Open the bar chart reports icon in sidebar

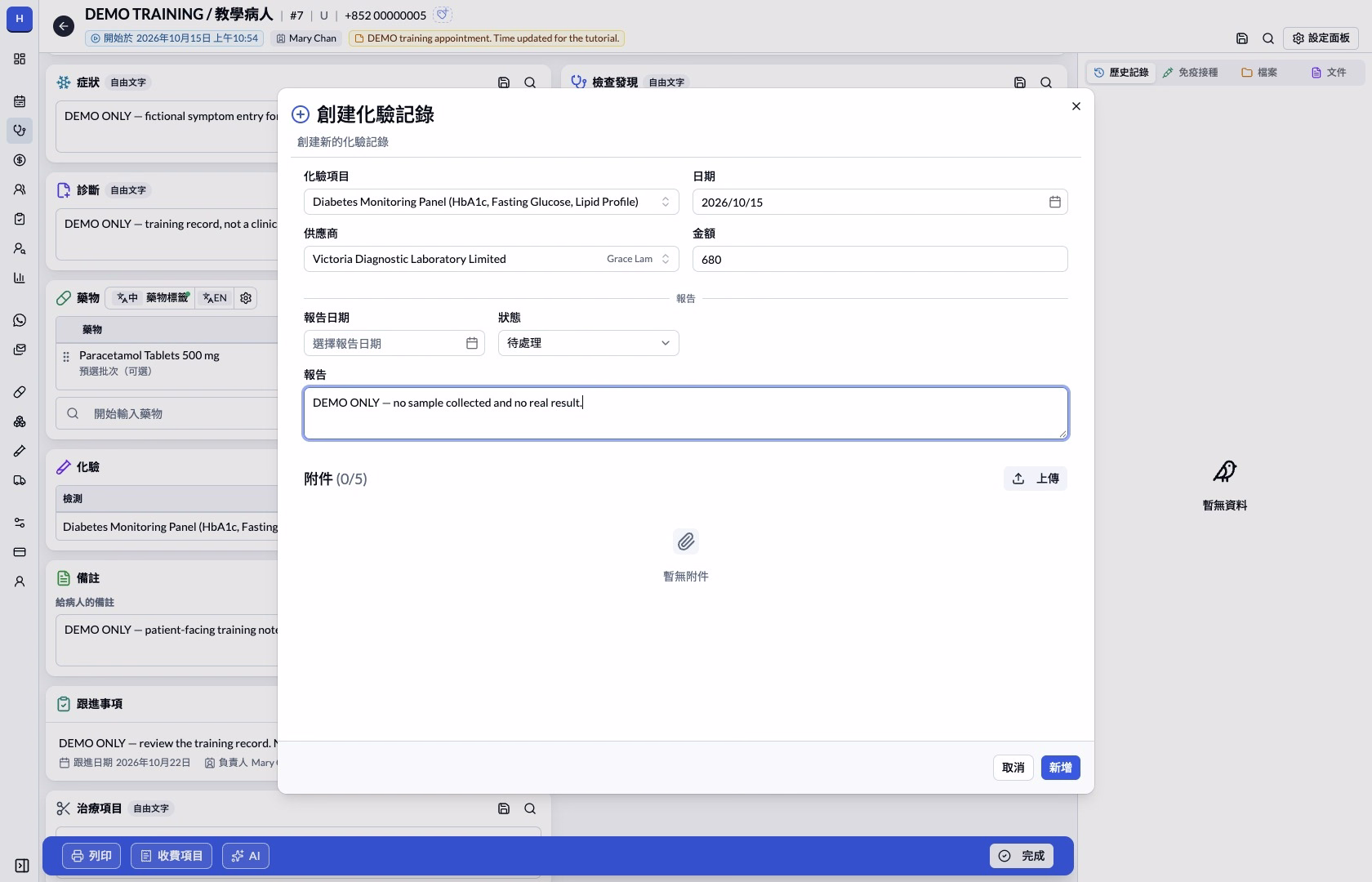click(20, 278)
